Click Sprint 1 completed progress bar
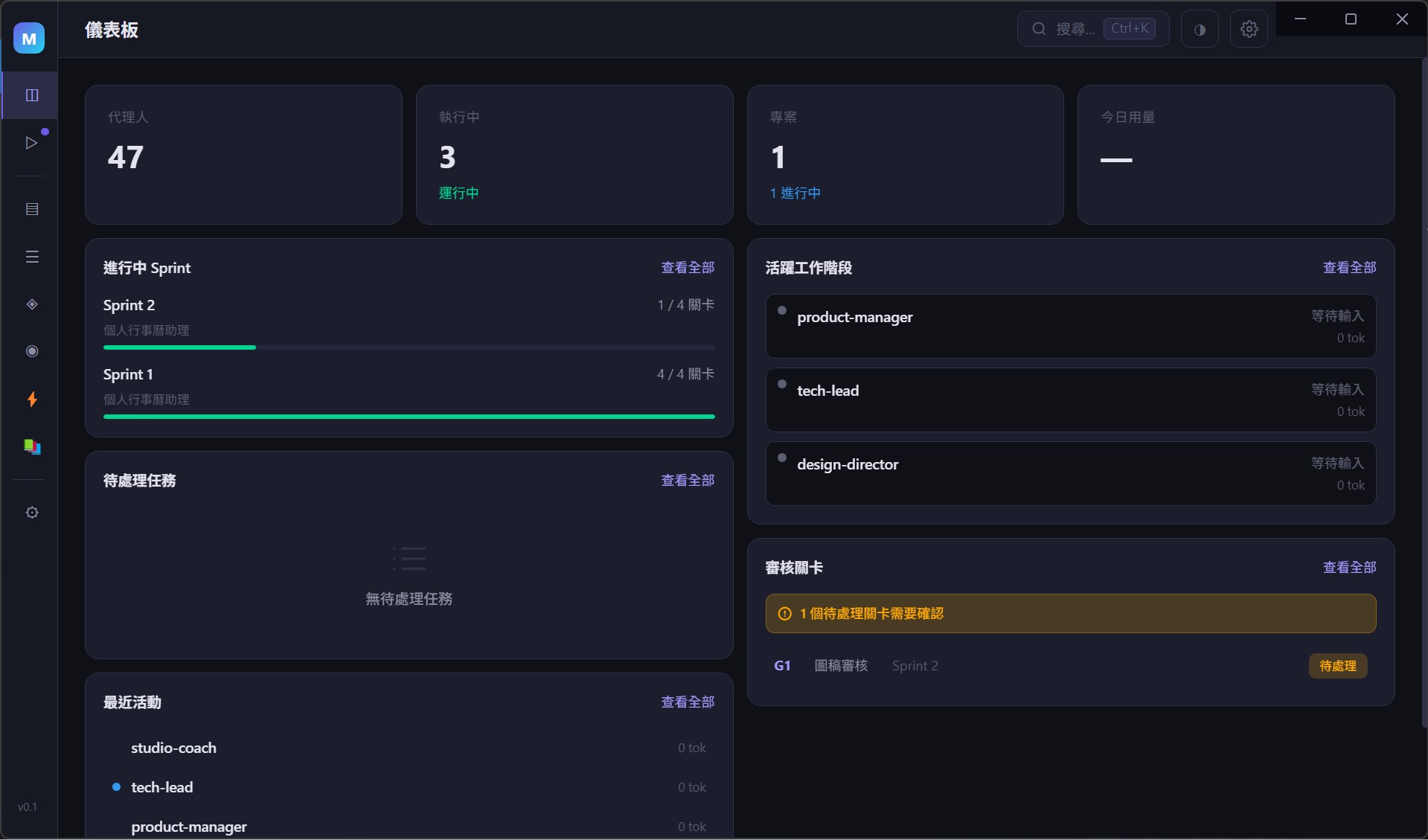The width and height of the screenshot is (1428, 840). [409, 417]
